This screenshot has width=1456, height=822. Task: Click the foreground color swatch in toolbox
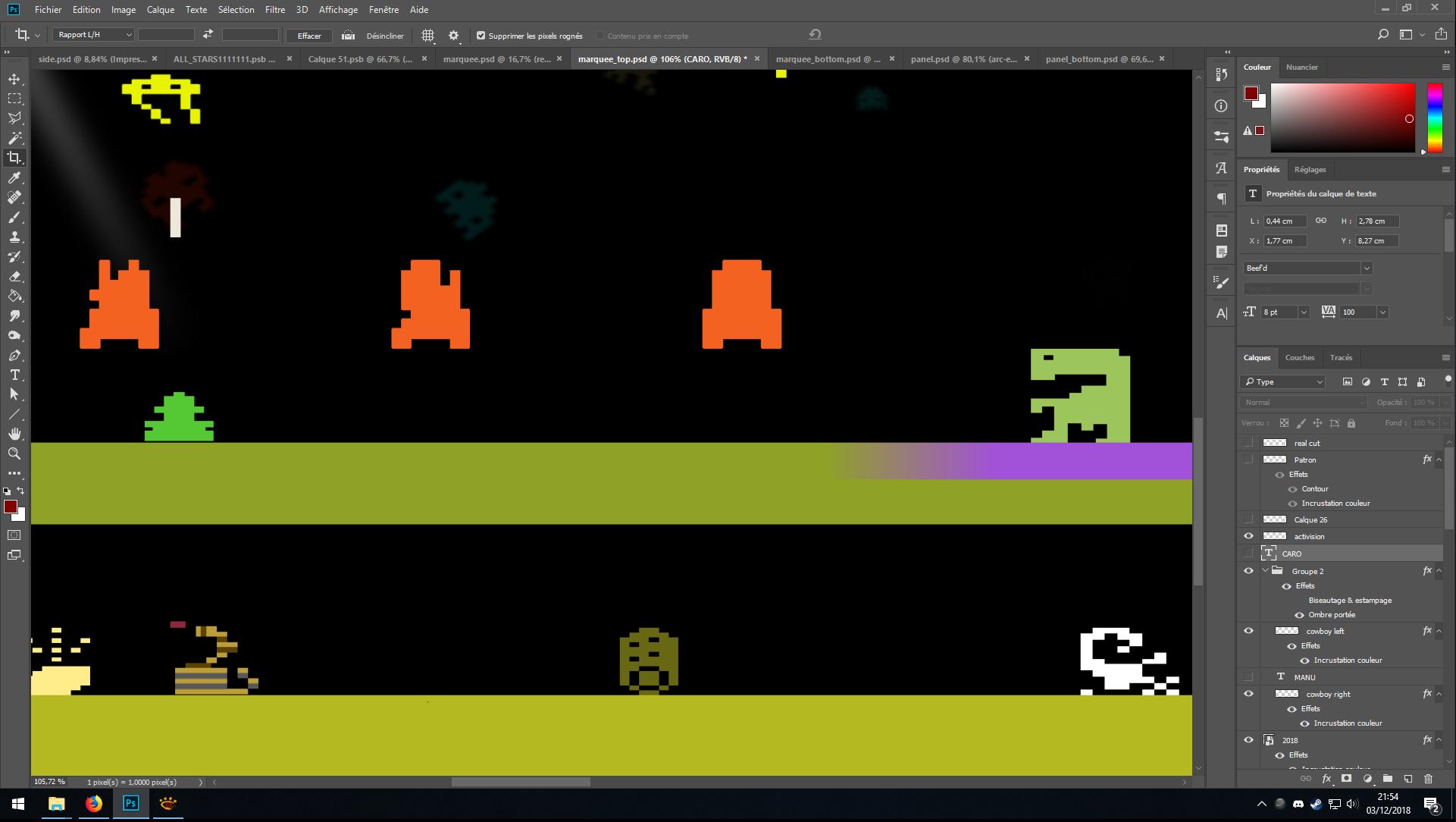click(x=11, y=507)
